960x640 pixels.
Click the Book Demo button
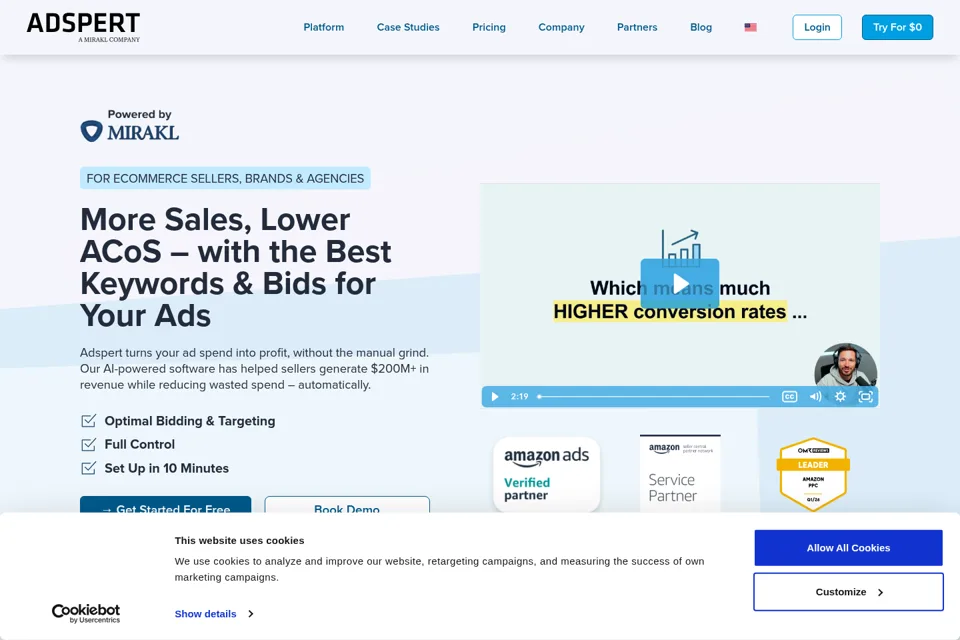click(x=347, y=505)
